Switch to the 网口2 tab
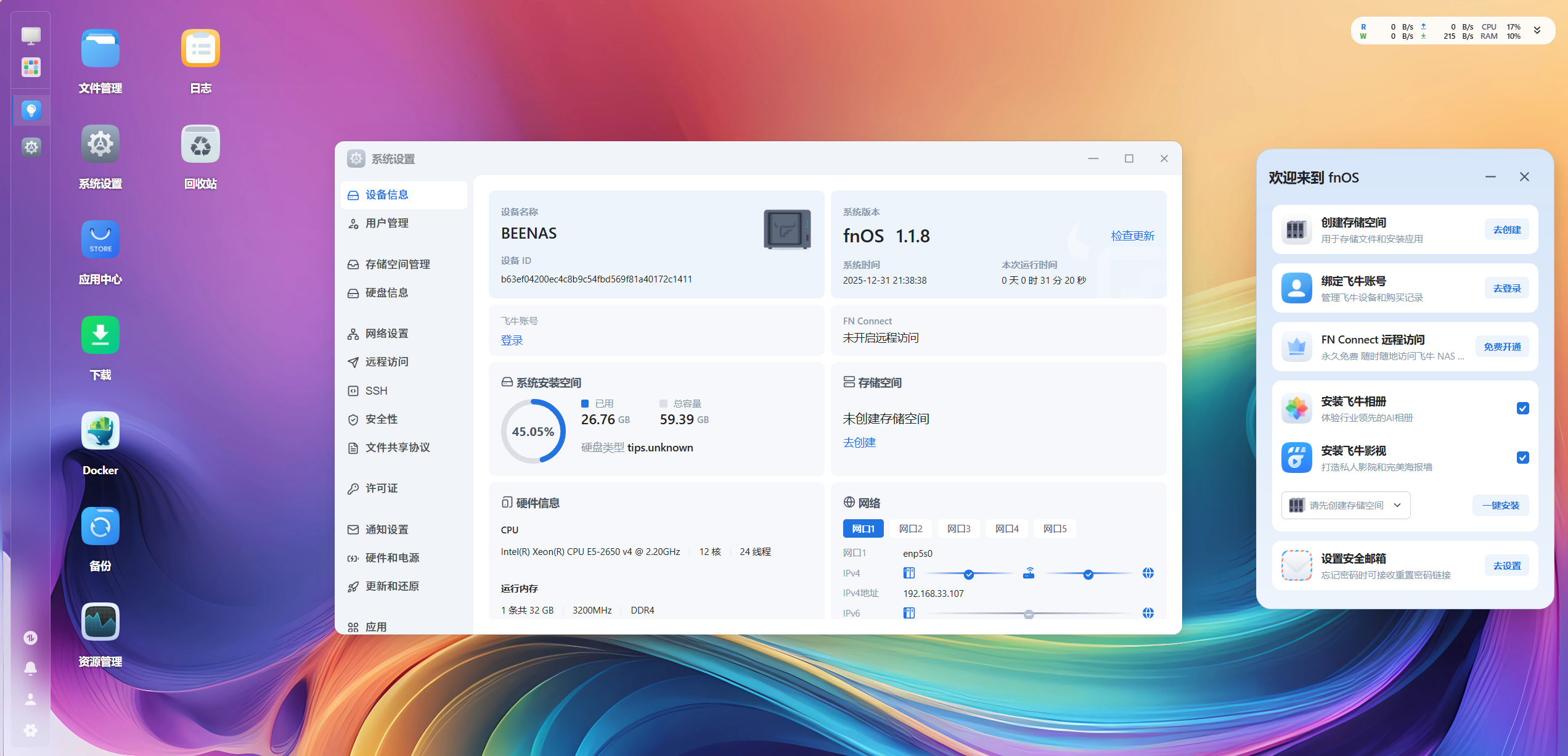 [910, 529]
